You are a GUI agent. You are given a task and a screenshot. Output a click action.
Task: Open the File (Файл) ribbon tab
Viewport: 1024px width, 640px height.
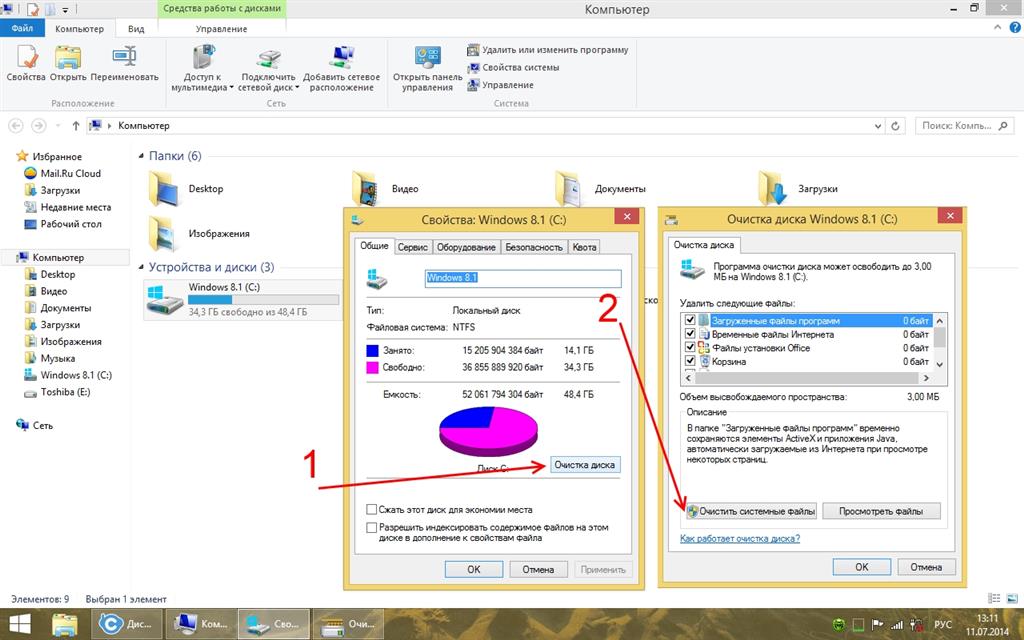[x=22, y=28]
